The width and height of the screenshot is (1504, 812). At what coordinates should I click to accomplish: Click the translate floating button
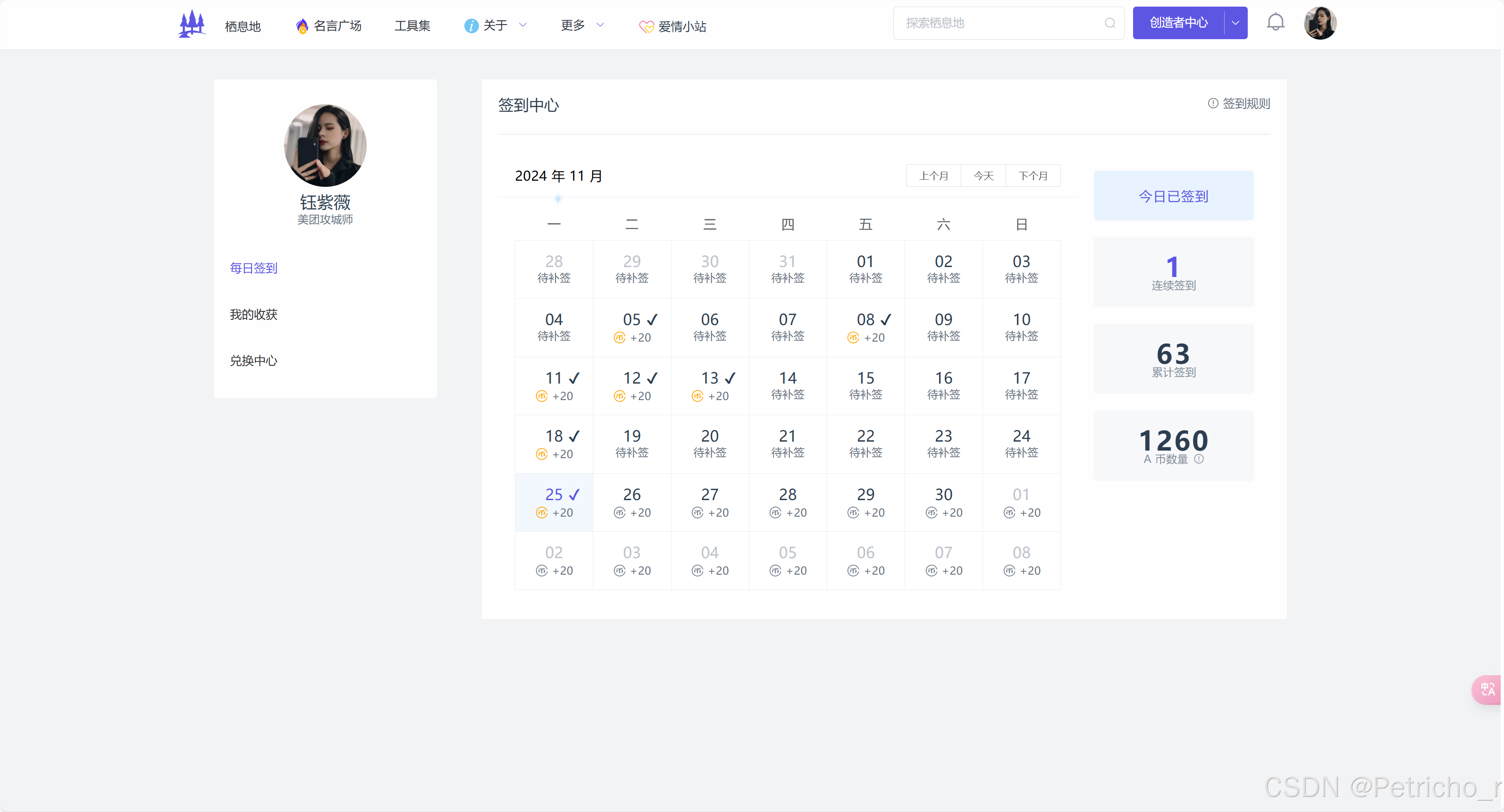click(x=1487, y=689)
